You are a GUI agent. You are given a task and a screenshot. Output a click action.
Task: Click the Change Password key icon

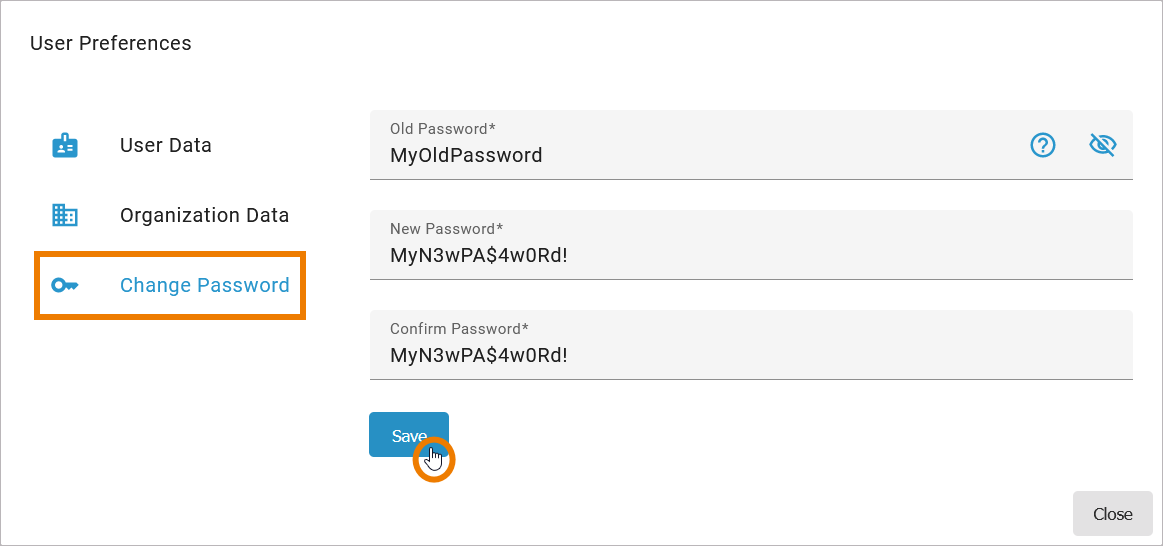tap(65, 286)
